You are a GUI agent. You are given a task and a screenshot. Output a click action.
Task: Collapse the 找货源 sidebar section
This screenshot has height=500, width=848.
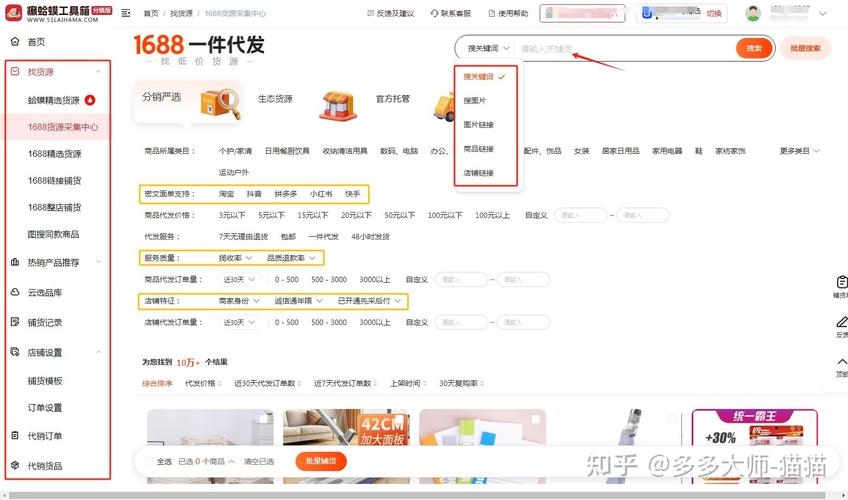point(98,71)
